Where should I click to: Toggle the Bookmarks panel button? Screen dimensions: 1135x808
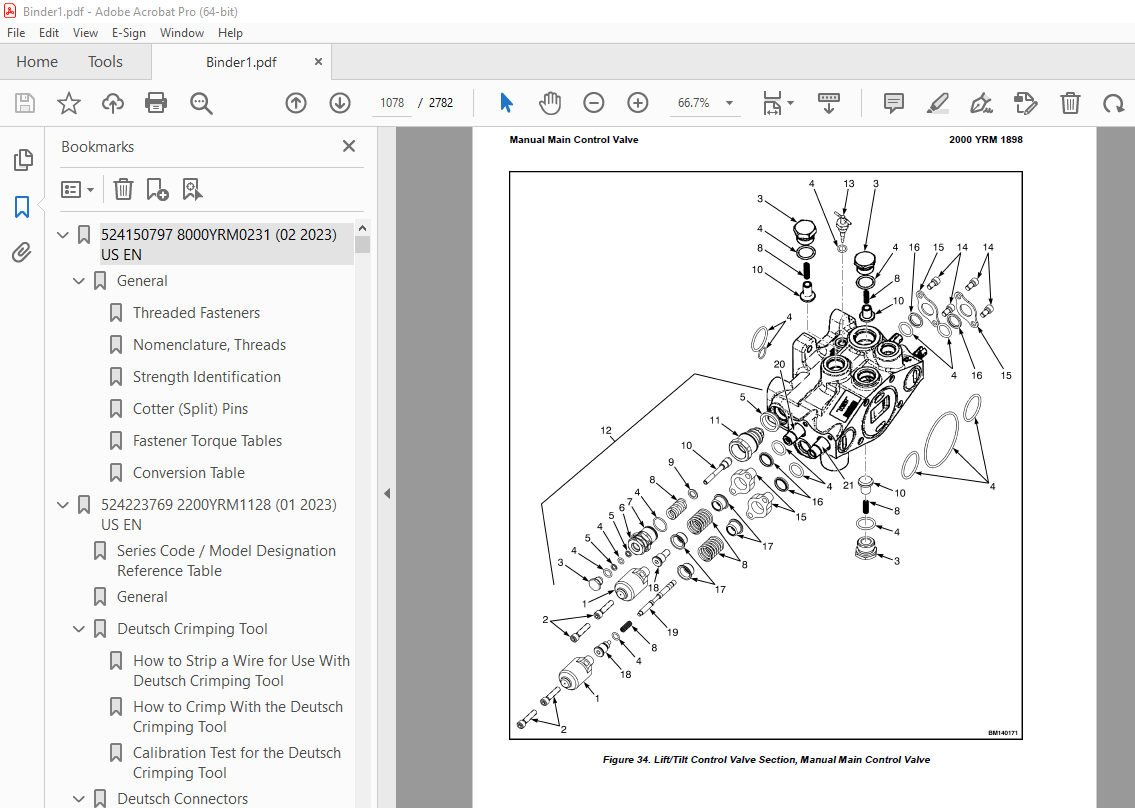click(x=22, y=207)
